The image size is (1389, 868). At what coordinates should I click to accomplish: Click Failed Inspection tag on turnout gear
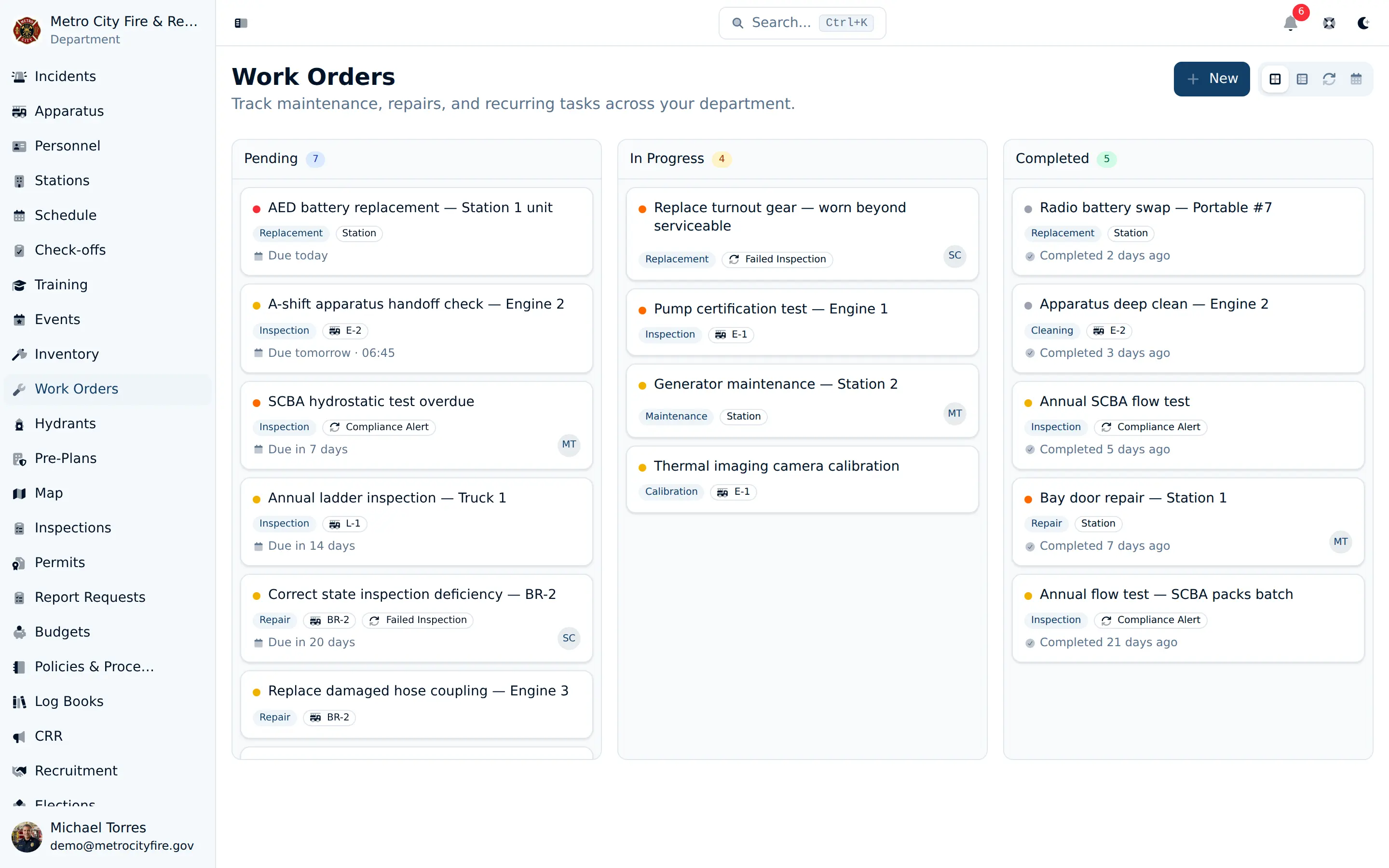point(777,259)
